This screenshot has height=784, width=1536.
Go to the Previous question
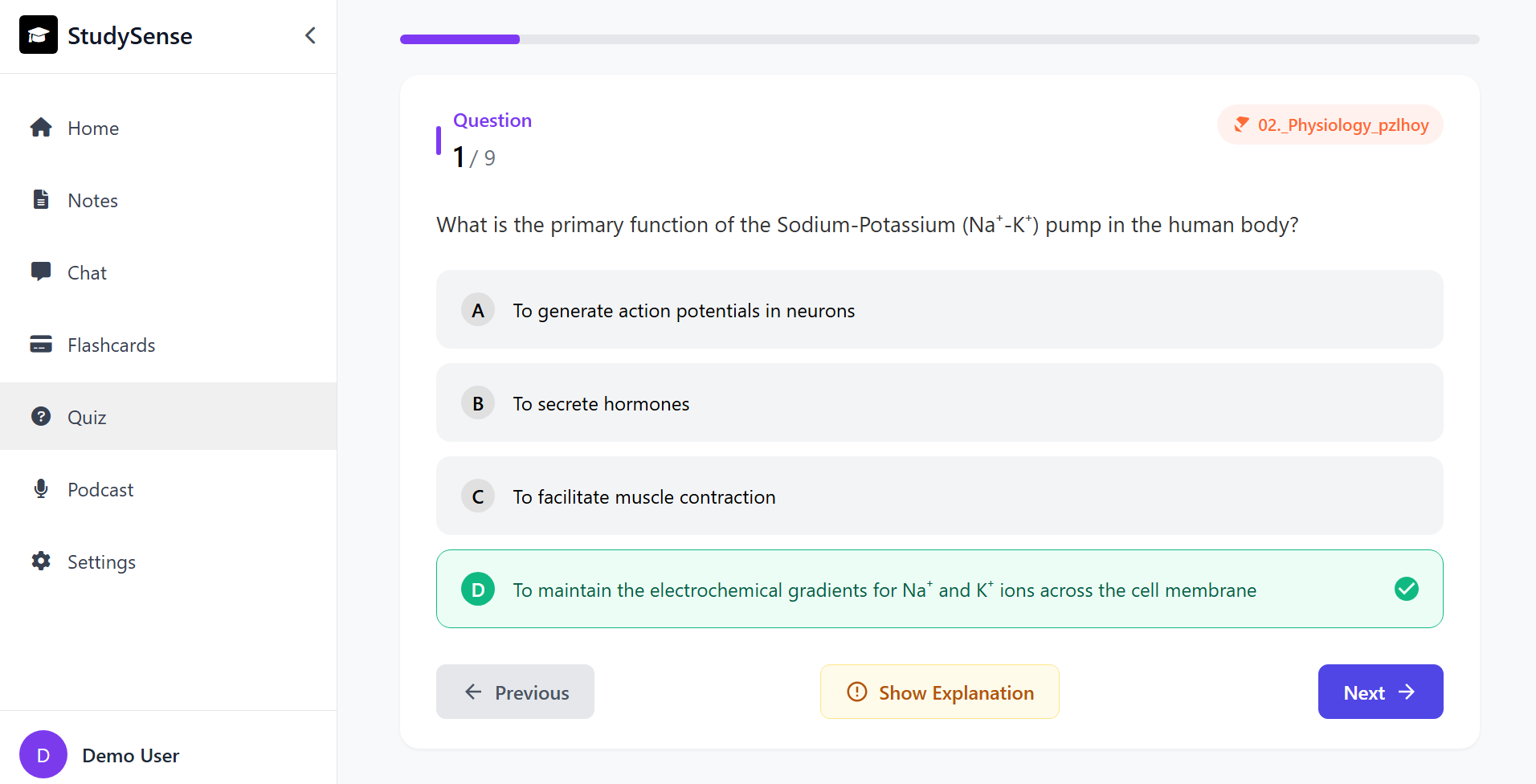click(x=515, y=692)
